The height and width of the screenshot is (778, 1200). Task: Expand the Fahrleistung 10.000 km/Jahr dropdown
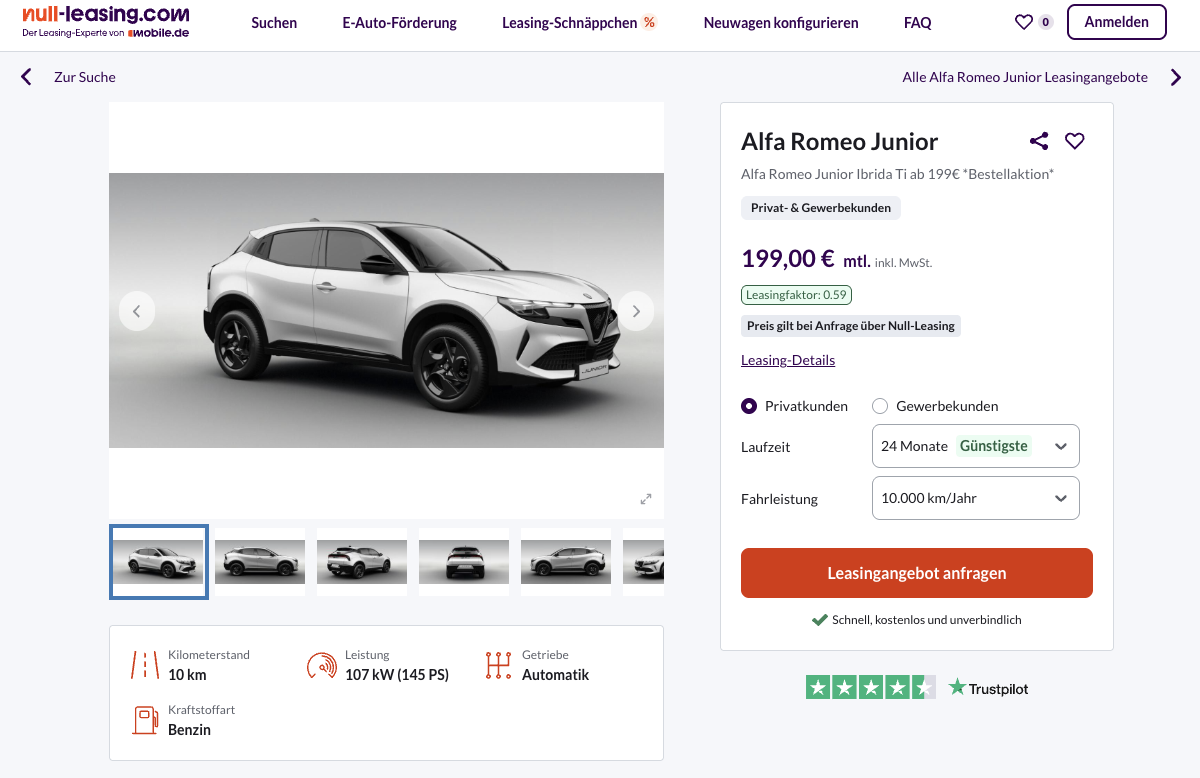point(976,498)
